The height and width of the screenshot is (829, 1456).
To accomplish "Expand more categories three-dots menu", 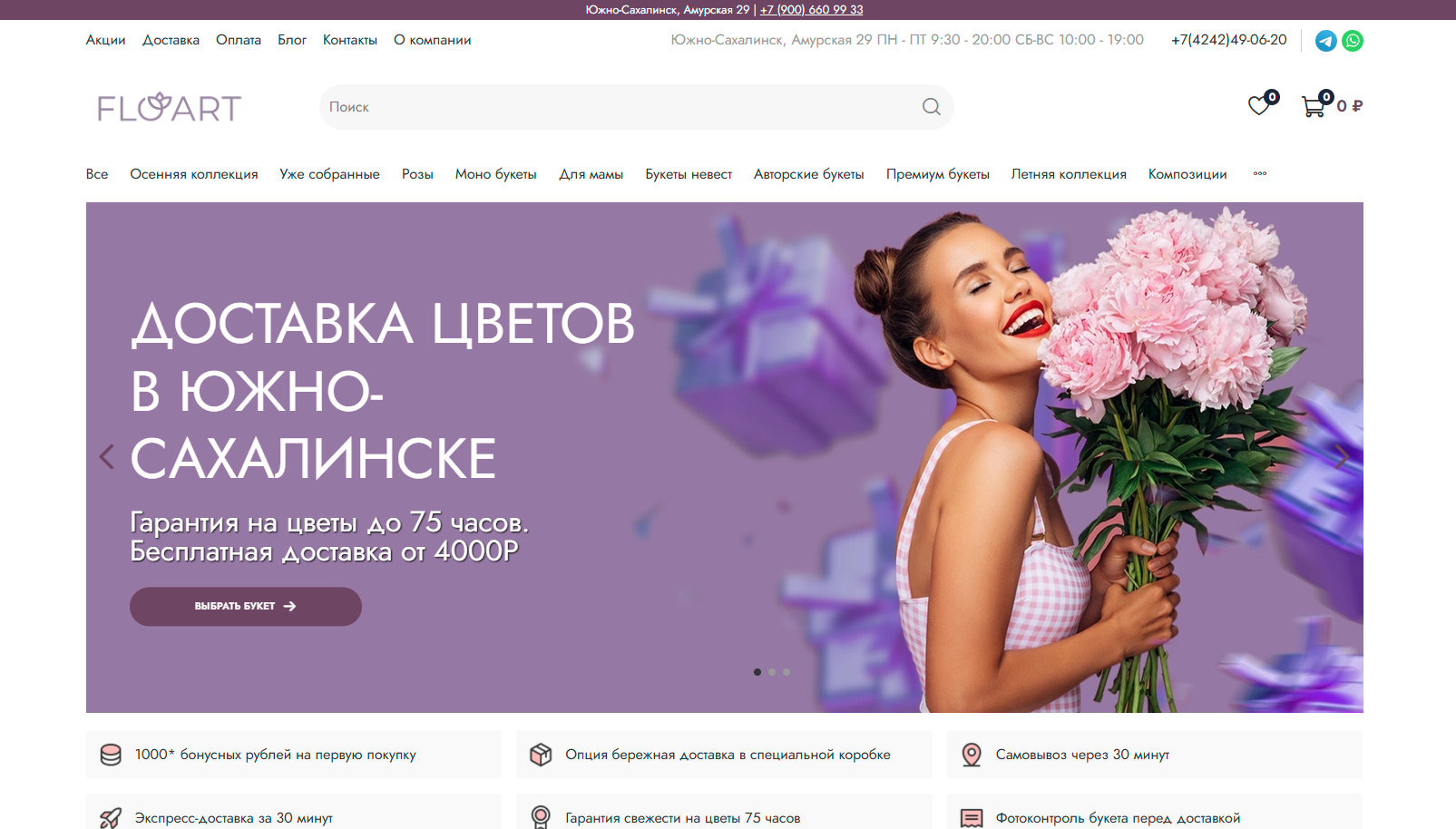I will point(1260,174).
